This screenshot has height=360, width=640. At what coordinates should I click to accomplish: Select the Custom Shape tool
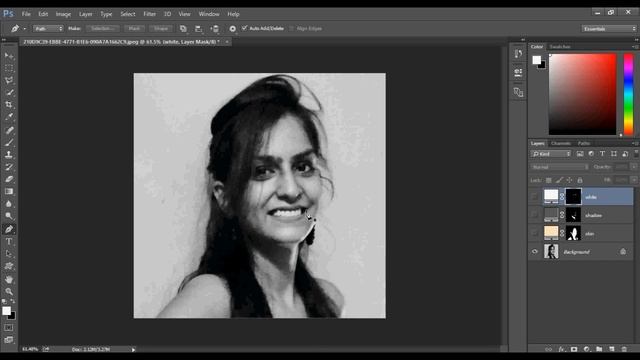click(9, 266)
